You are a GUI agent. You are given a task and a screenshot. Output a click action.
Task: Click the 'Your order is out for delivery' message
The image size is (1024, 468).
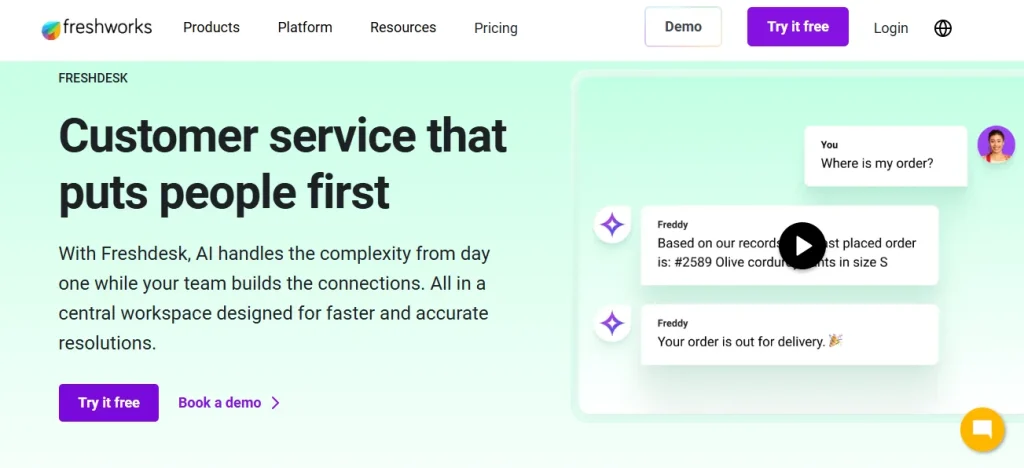790,334
